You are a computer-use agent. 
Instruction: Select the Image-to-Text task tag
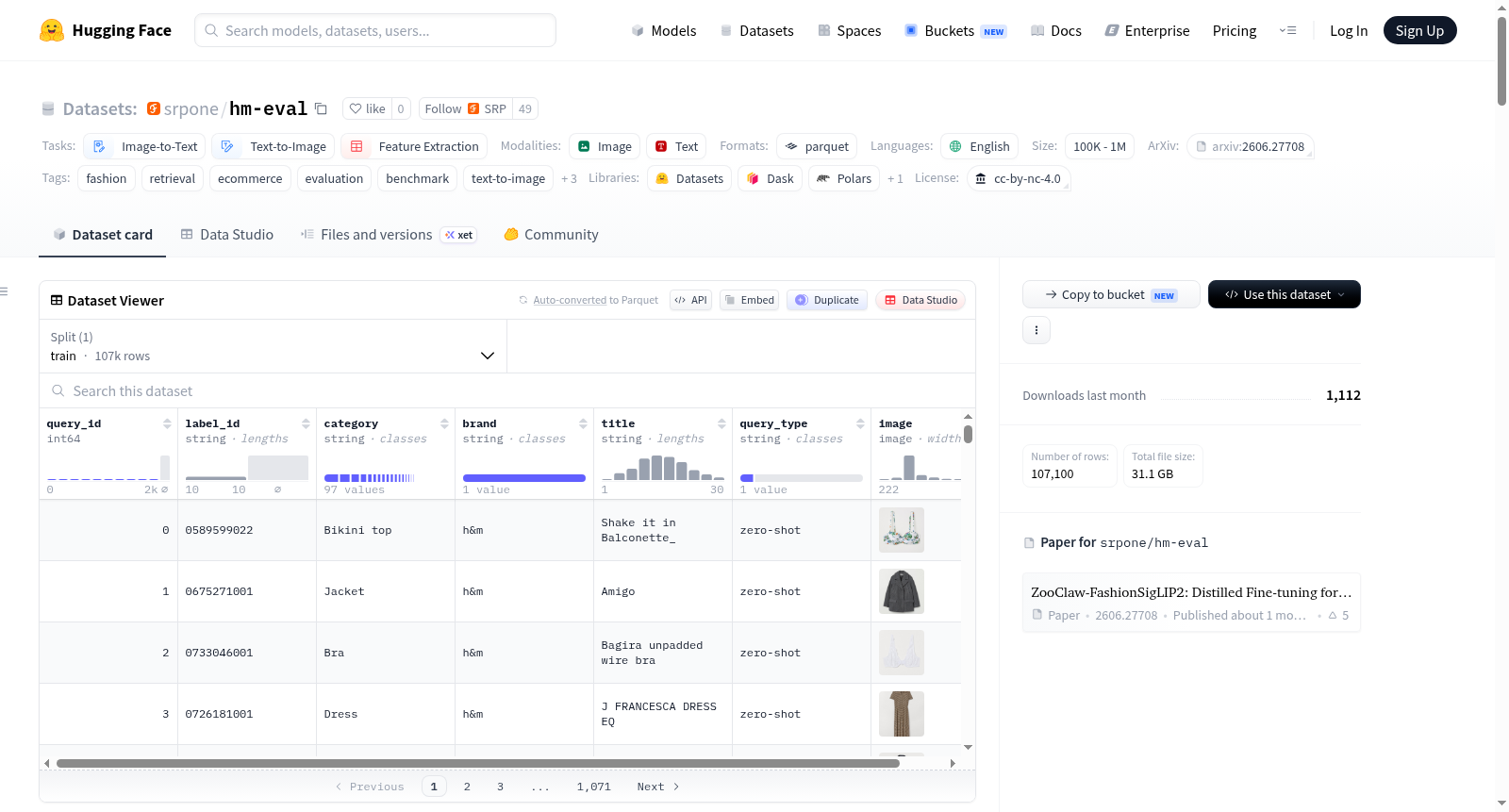point(144,146)
